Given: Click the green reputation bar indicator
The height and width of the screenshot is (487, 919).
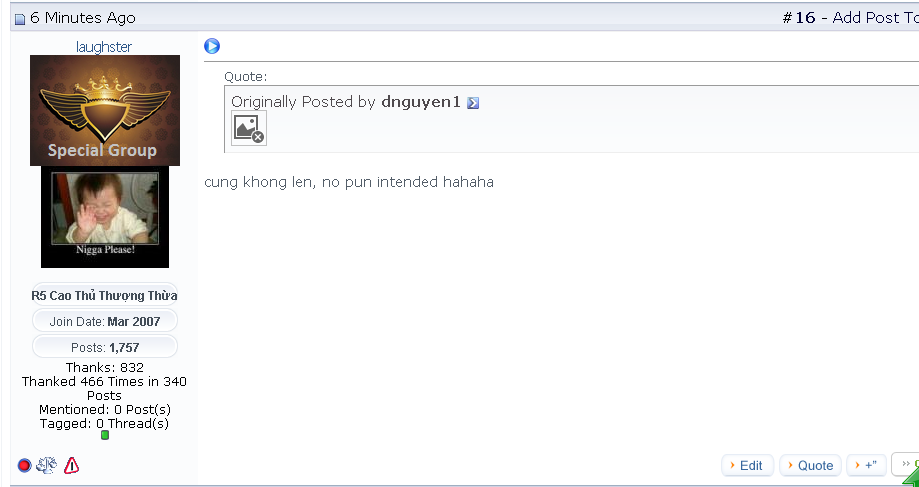Looking at the screenshot, I should tap(105, 435).
